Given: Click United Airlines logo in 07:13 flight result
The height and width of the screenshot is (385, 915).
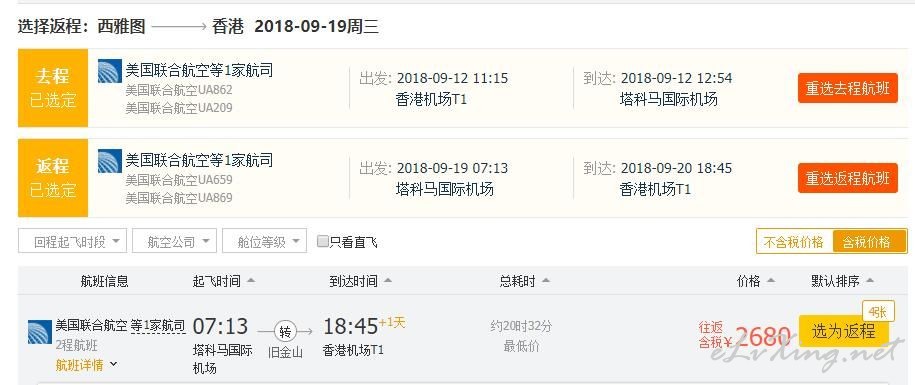Looking at the screenshot, I should pyautogui.click(x=40, y=332).
